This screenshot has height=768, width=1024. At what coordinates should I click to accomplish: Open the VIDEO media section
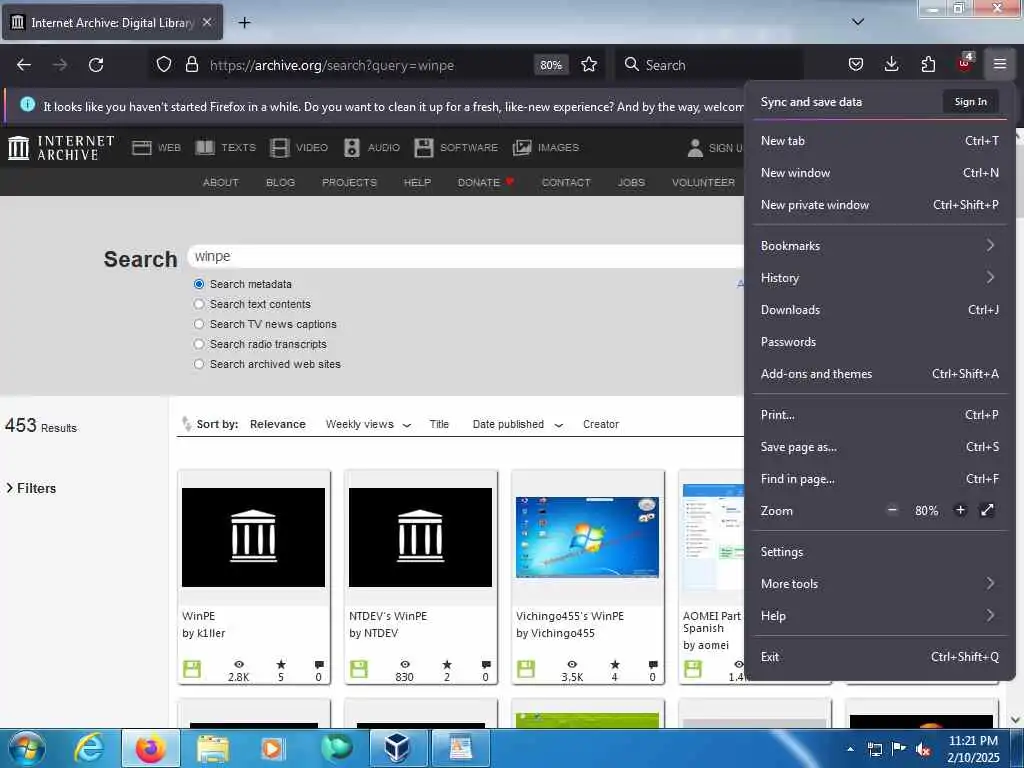coord(299,148)
